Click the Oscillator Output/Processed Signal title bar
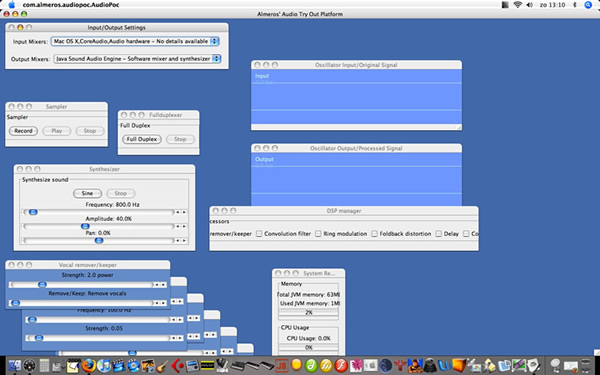The height and width of the screenshot is (375, 600). tap(356, 148)
